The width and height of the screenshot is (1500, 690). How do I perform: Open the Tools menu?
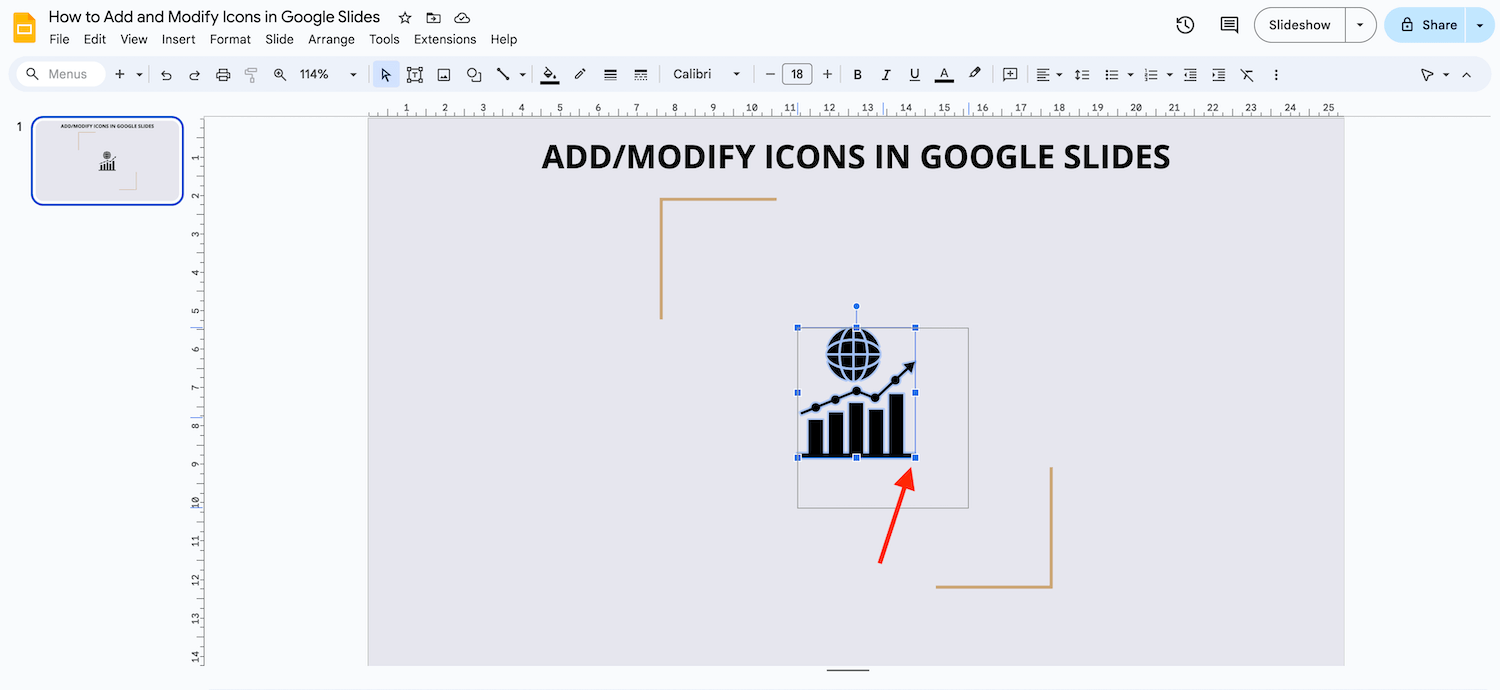[x=384, y=39]
